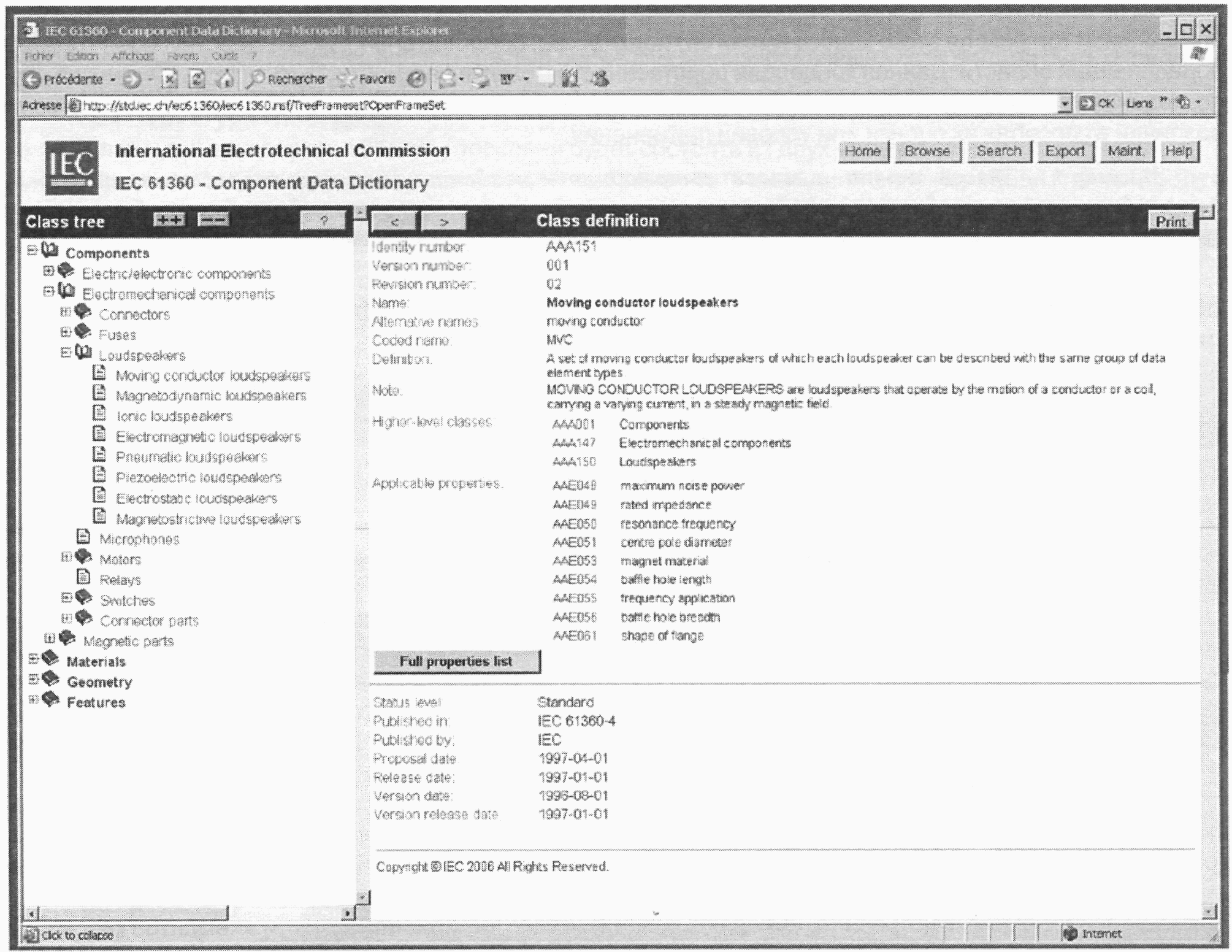Show the Full properties list
The height and width of the screenshot is (952, 1232).
[456, 662]
